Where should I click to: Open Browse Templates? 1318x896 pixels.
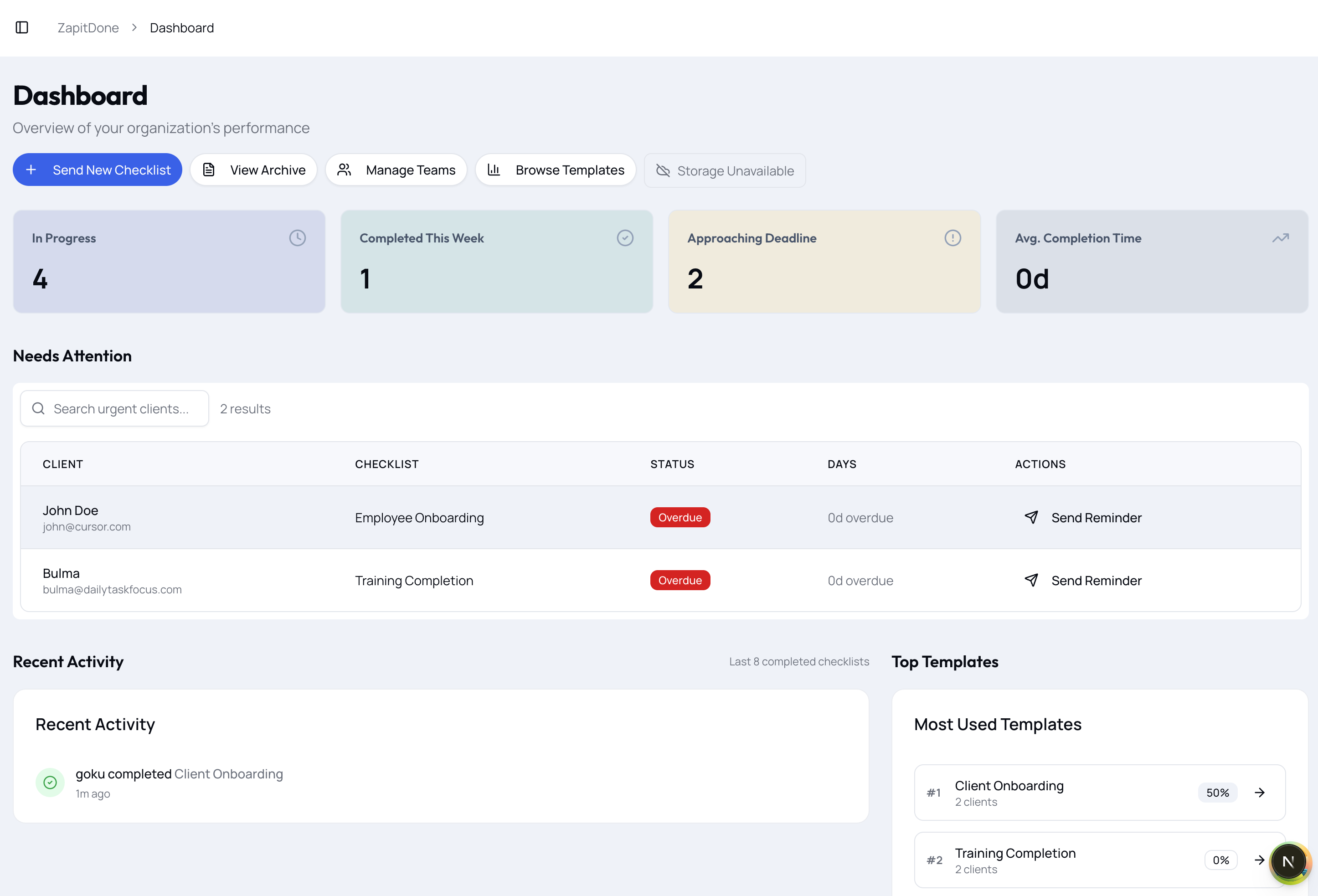[555, 170]
